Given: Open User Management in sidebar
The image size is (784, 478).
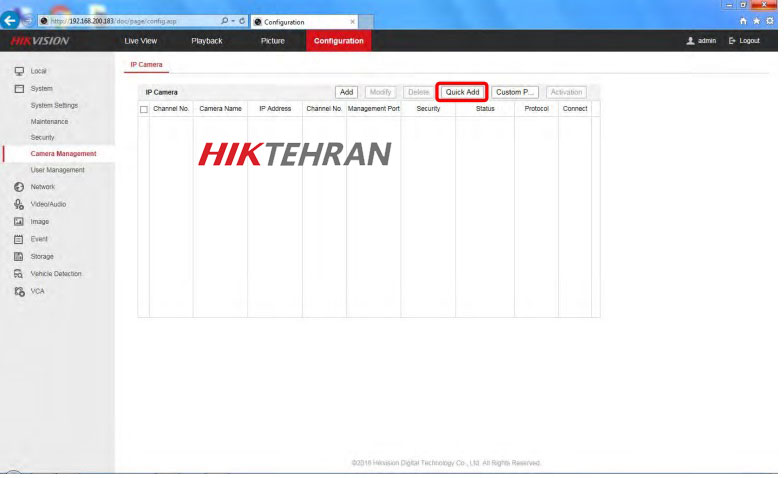Looking at the screenshot, I should click(x=58, y=170).
